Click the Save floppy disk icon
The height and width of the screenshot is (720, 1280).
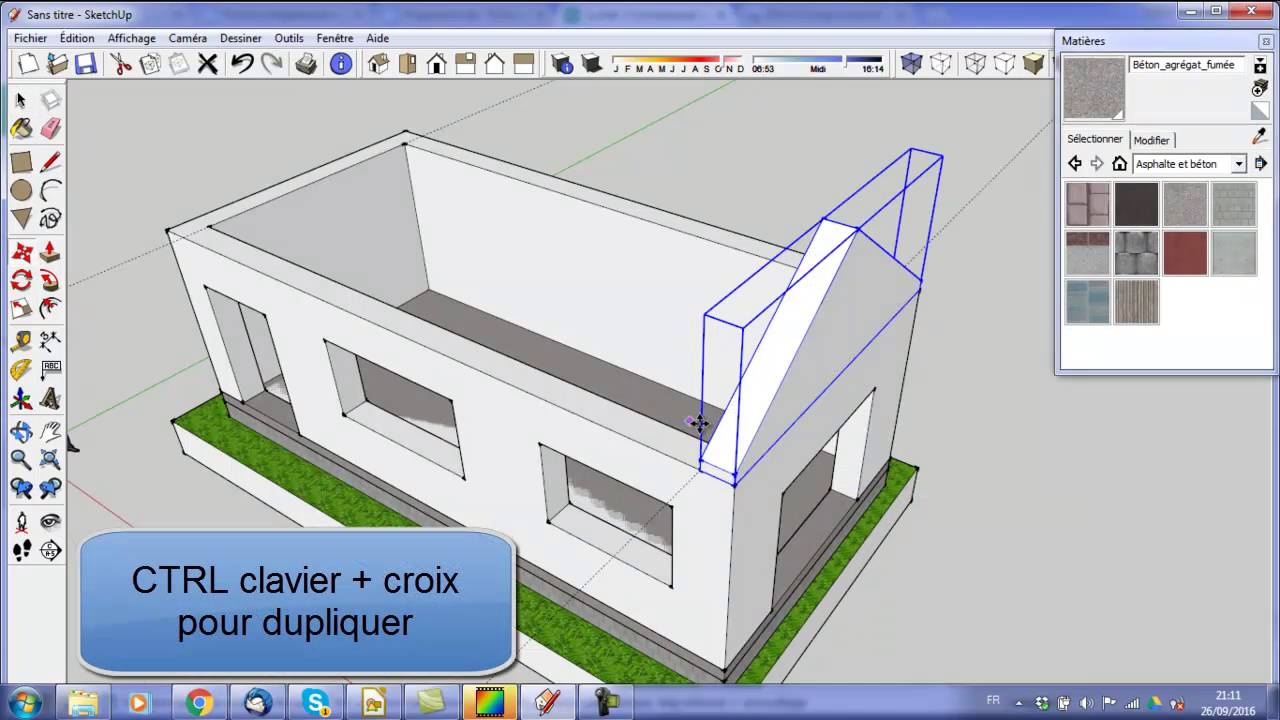[86, 64]
